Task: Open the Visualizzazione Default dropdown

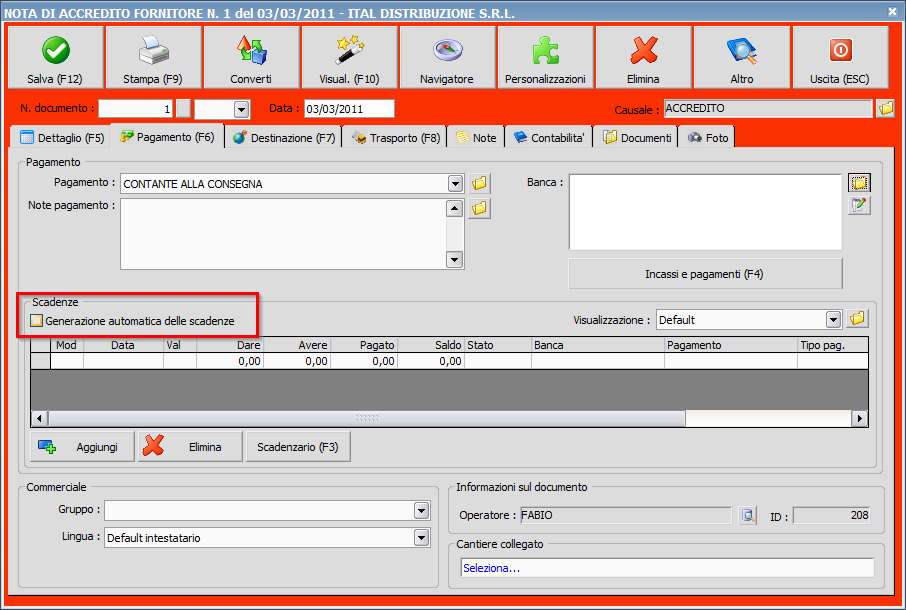Action: [x=833, y=319]
